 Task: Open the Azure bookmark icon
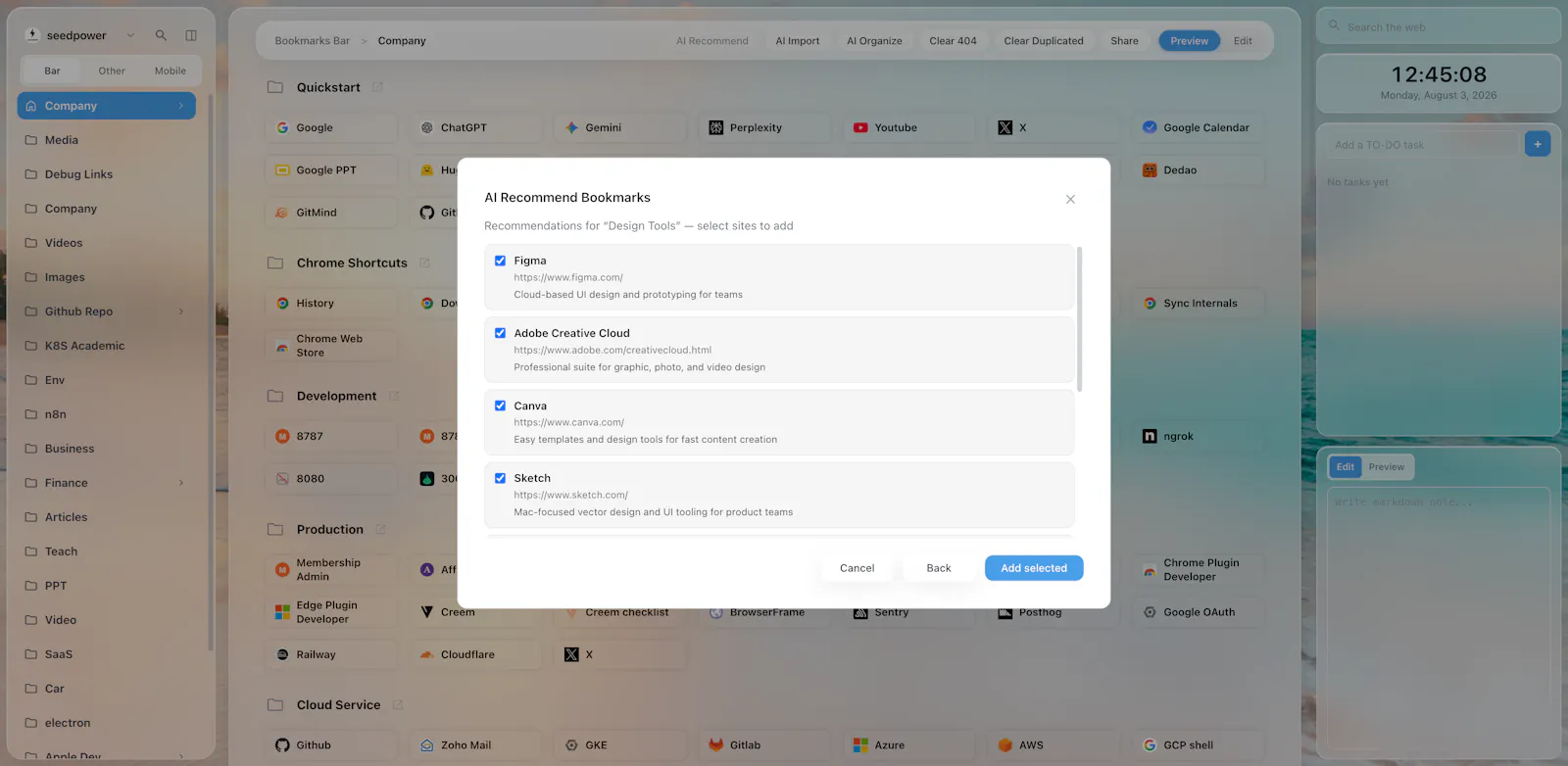[x=860, y=744]
